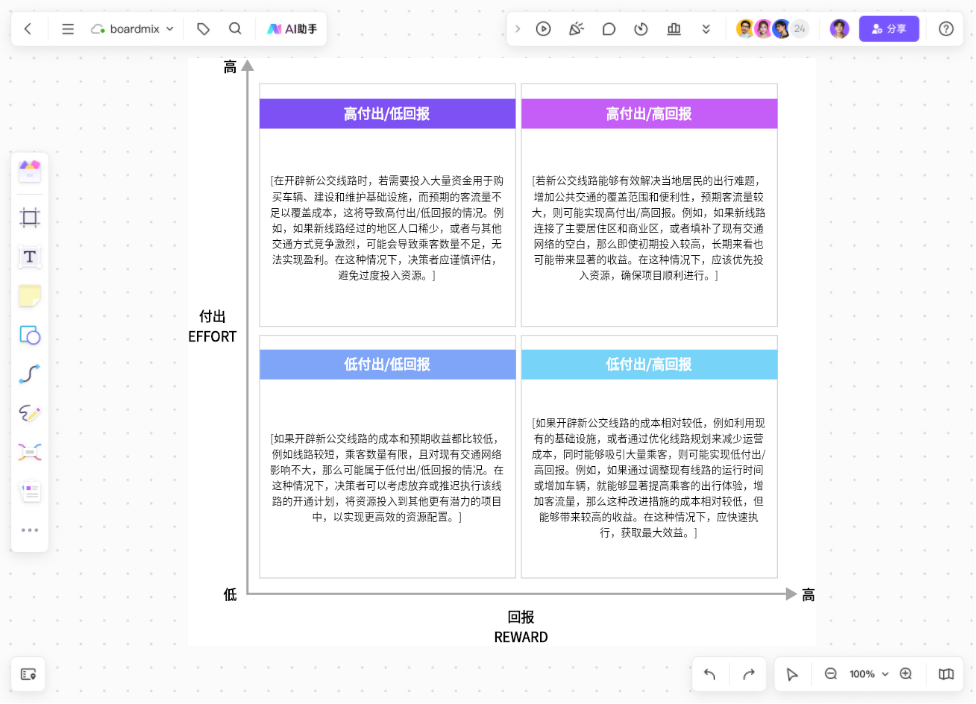
Task: Undo the last action
Action: click(x=710, y=674)
